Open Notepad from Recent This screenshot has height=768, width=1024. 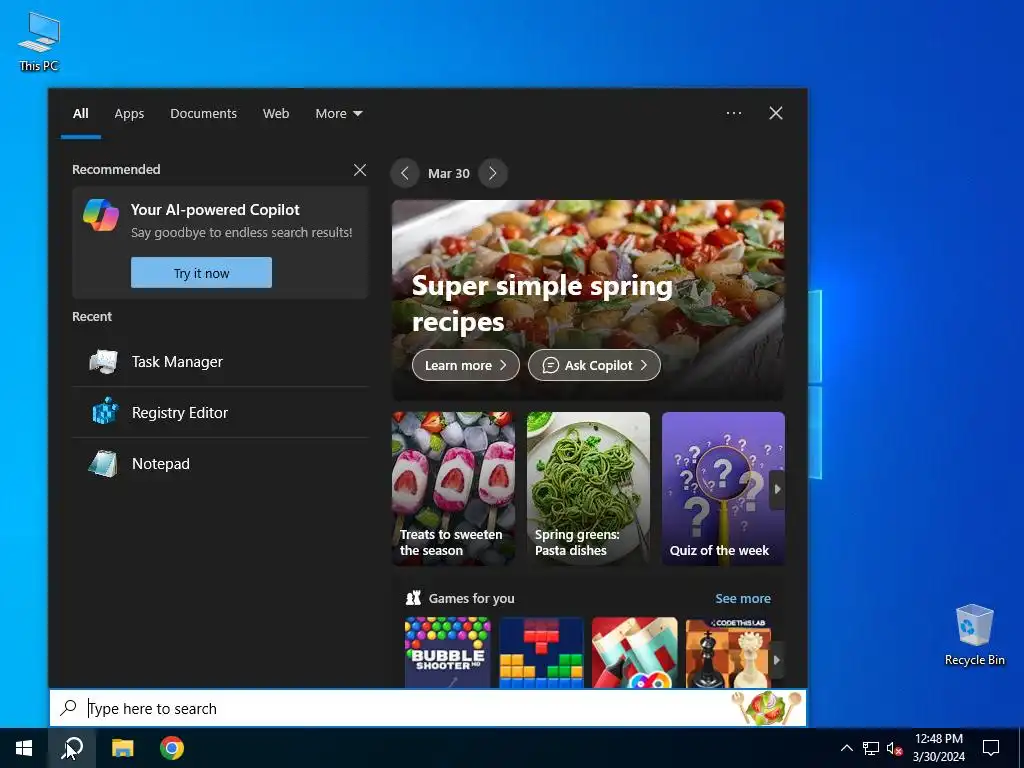point(221,463)
